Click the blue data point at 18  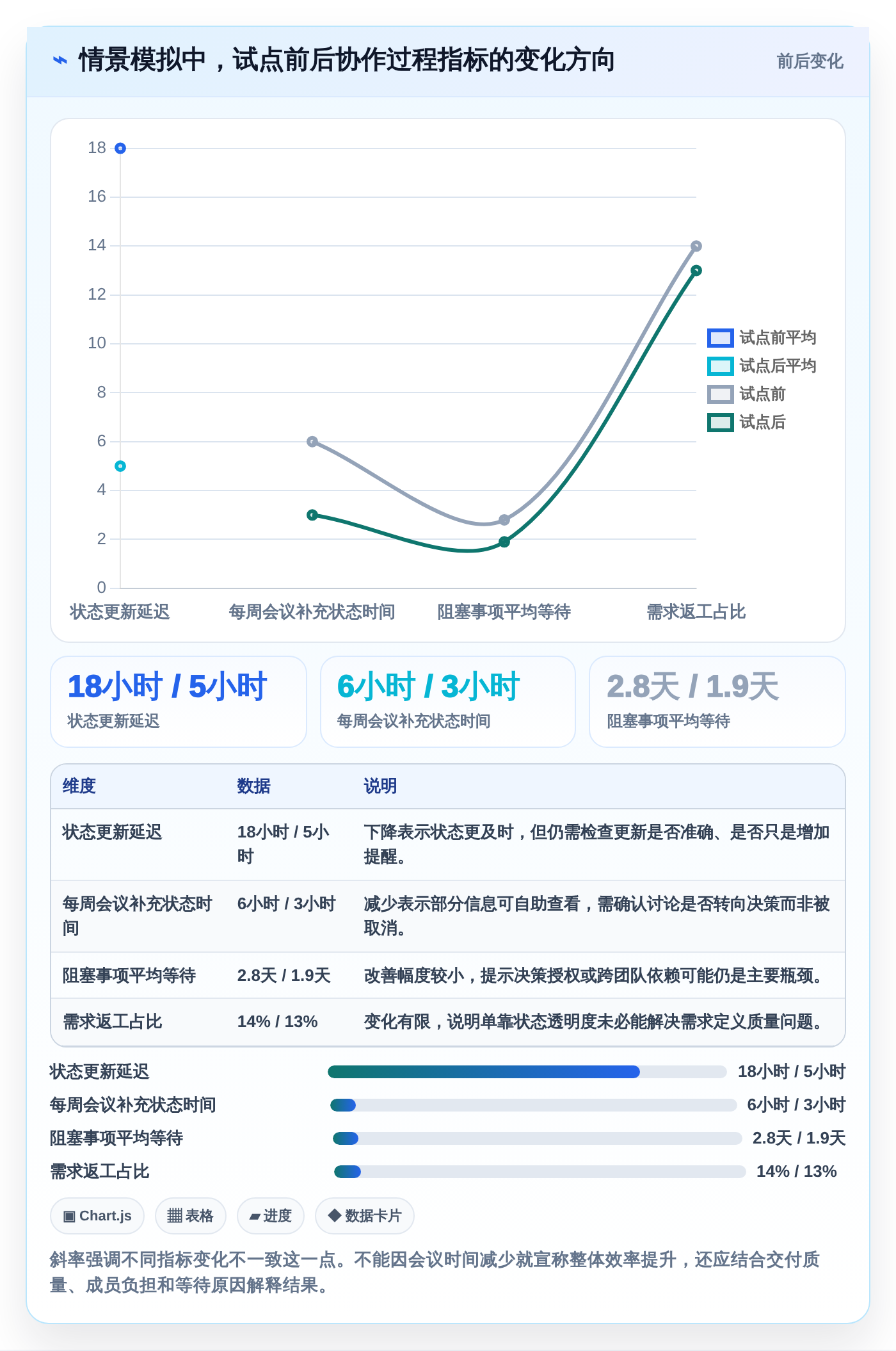click(120, 149)
